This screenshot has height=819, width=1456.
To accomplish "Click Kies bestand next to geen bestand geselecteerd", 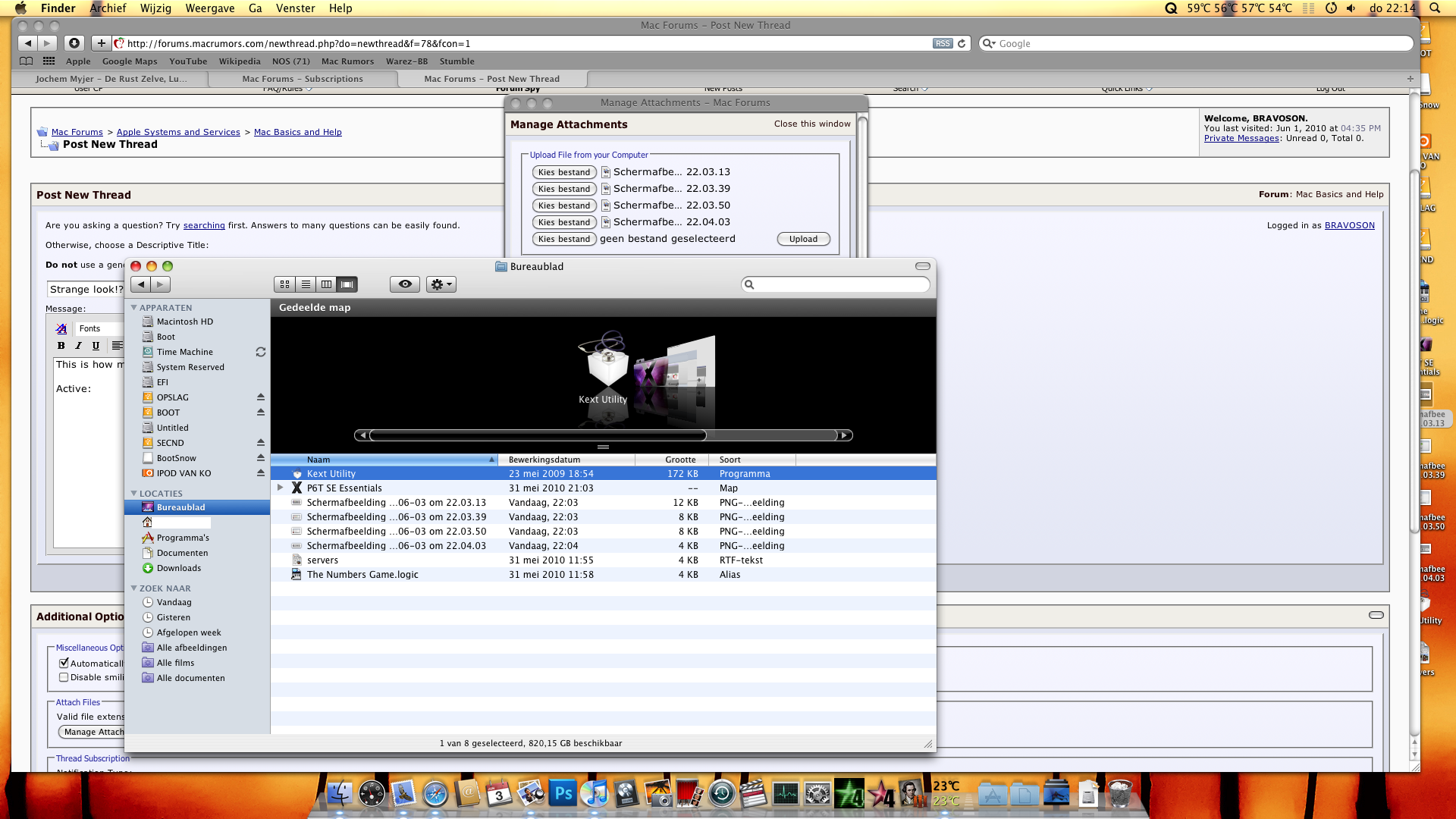I will click(564, 239).
